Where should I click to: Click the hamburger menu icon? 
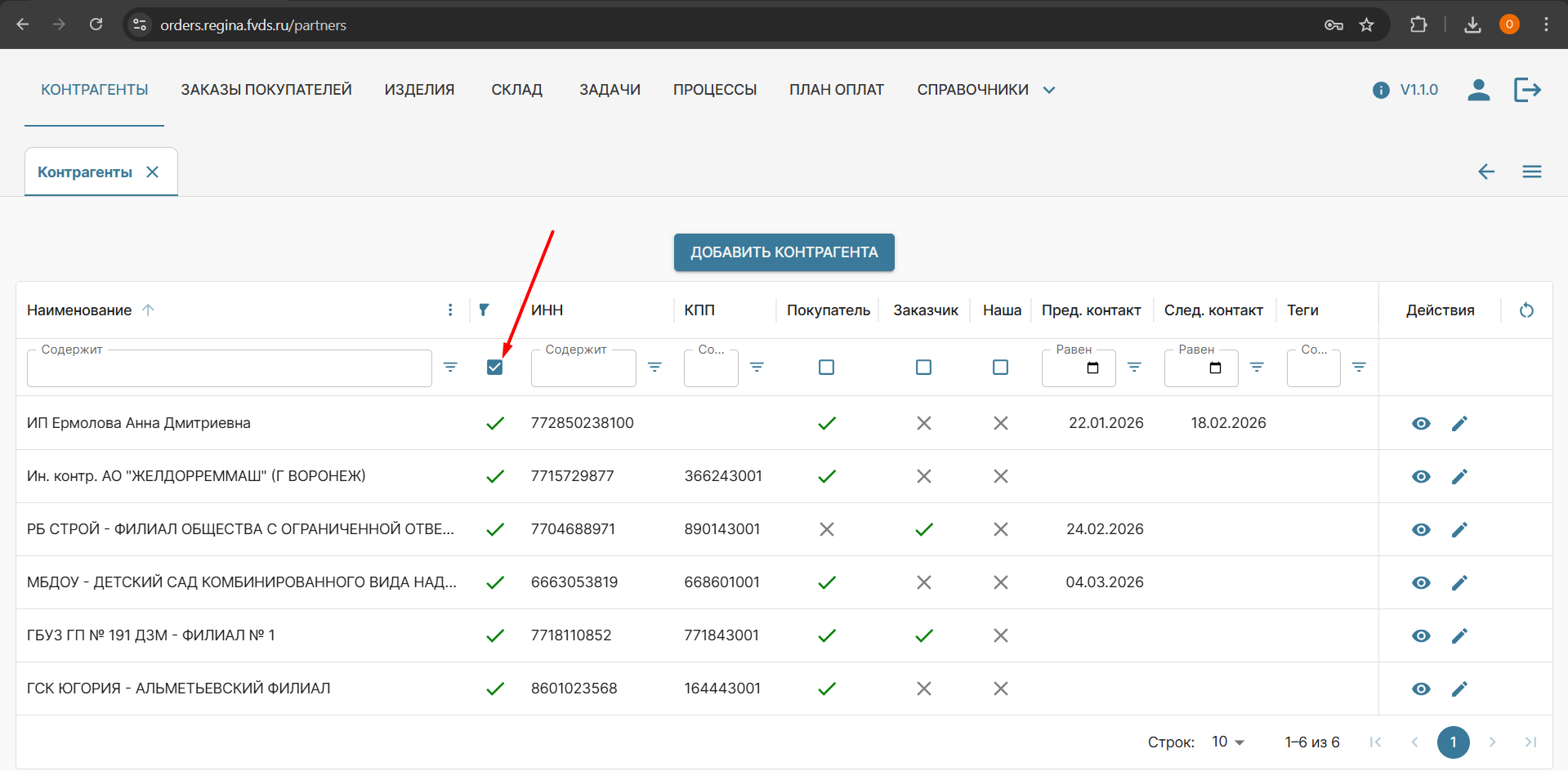pyautogui.click(x=1531, y=172)
